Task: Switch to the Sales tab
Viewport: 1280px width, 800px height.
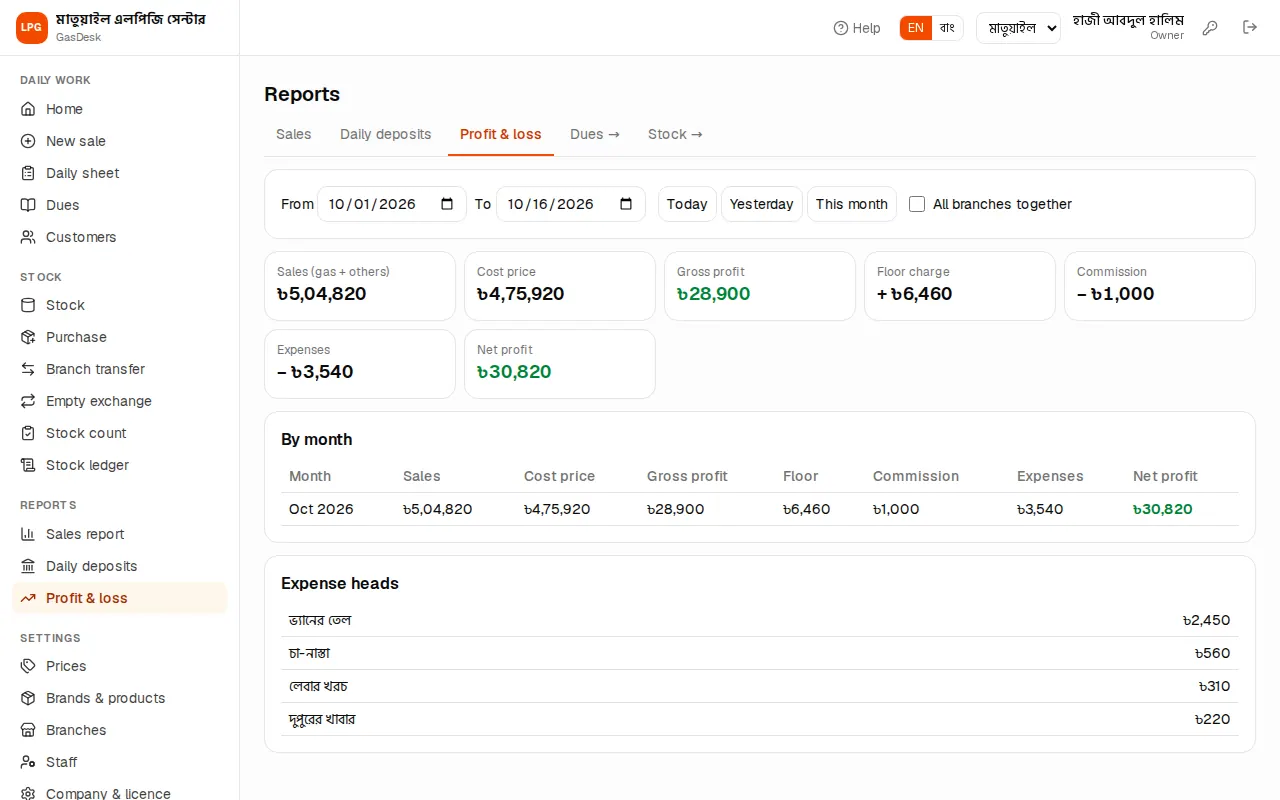Action: 294,134
